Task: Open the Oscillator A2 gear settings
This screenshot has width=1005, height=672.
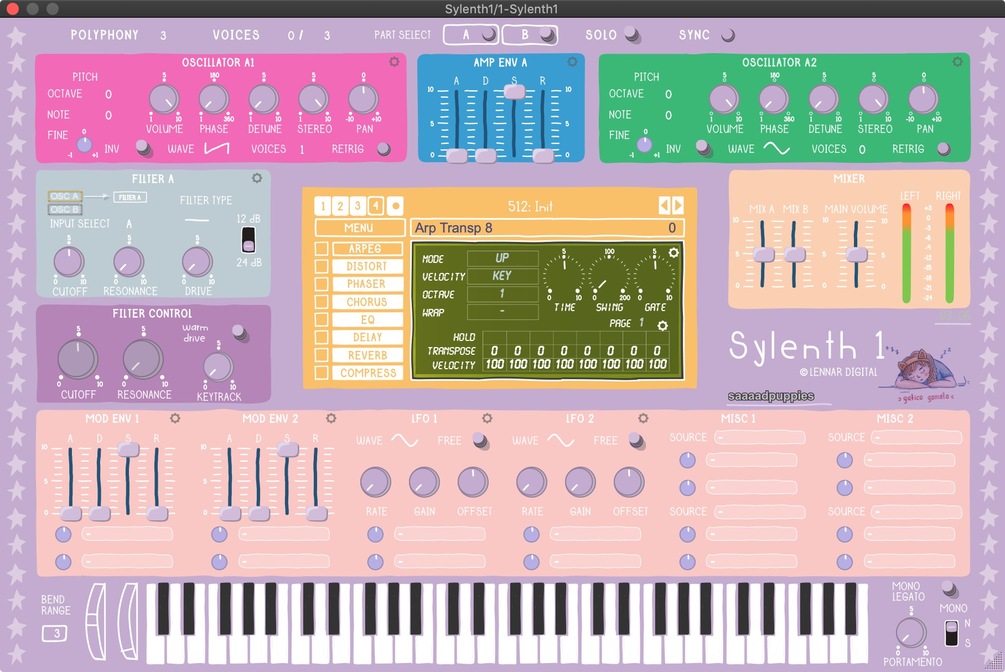Action: click(958, 62)
